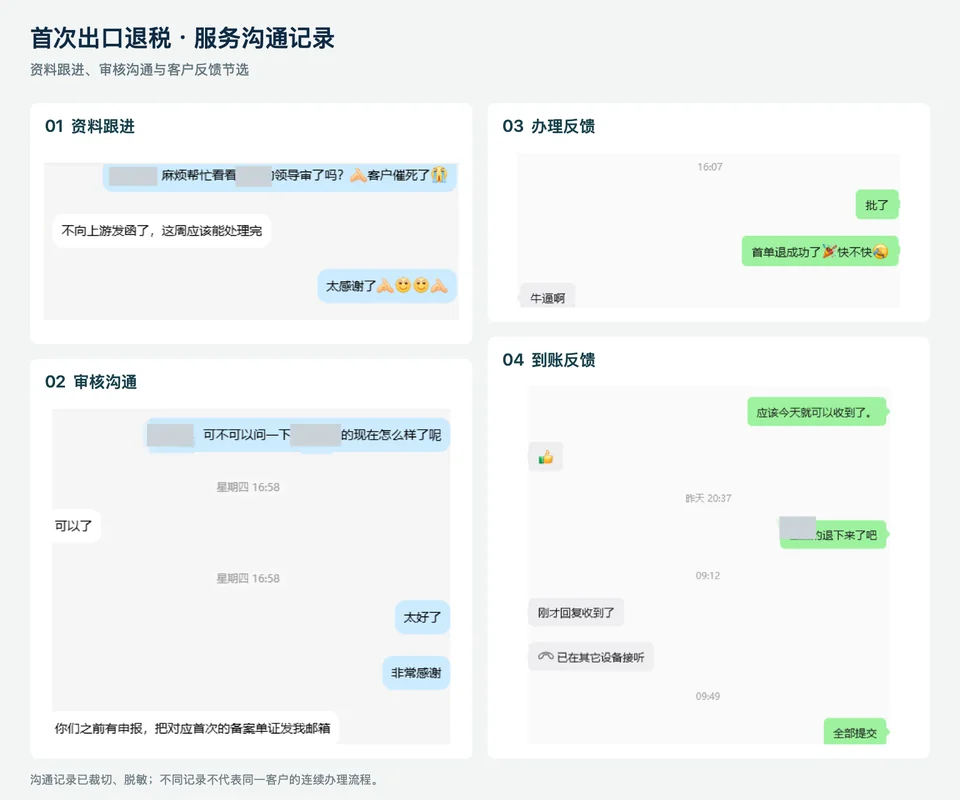The height and width of the screenshot is (800, 960).
Task: Click message 你们之前有申报，把对应首次的备案单证发我邮箱
Action: click(x=195, y=728)
